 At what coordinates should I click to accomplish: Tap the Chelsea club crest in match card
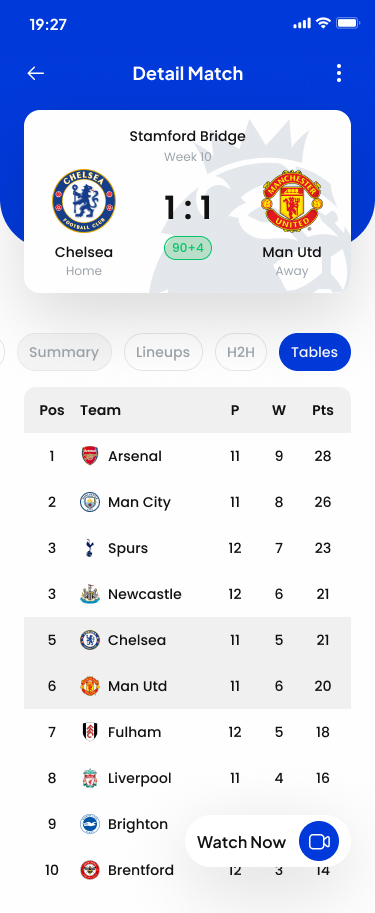pos(84,201)
